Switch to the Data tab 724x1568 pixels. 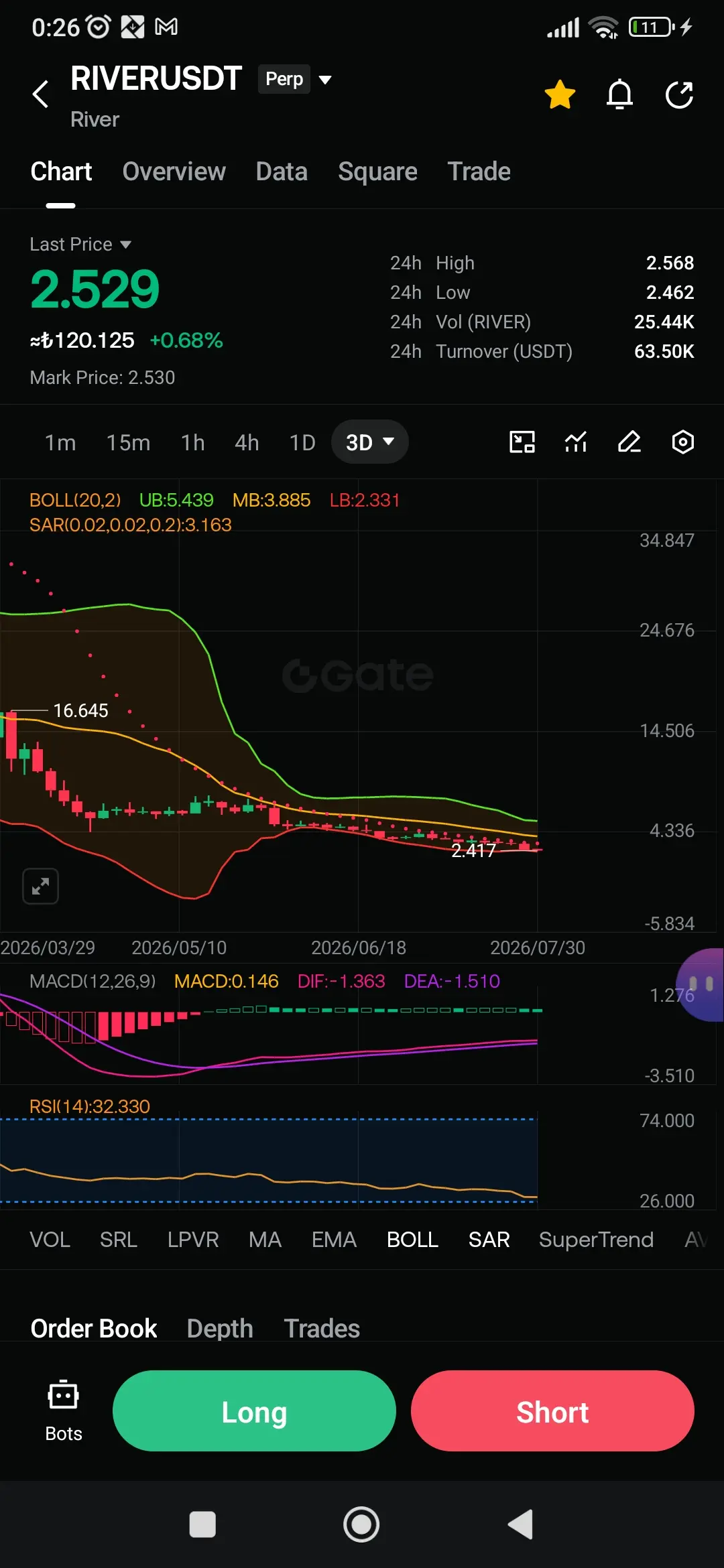[282, 172]
